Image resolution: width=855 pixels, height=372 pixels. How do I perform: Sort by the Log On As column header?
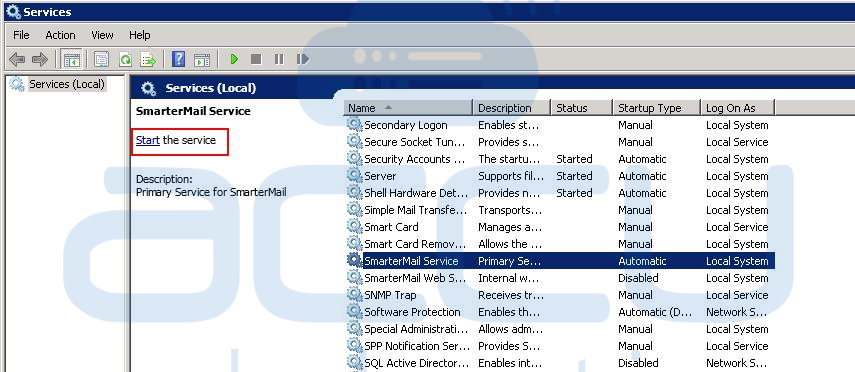pos(737,108)
